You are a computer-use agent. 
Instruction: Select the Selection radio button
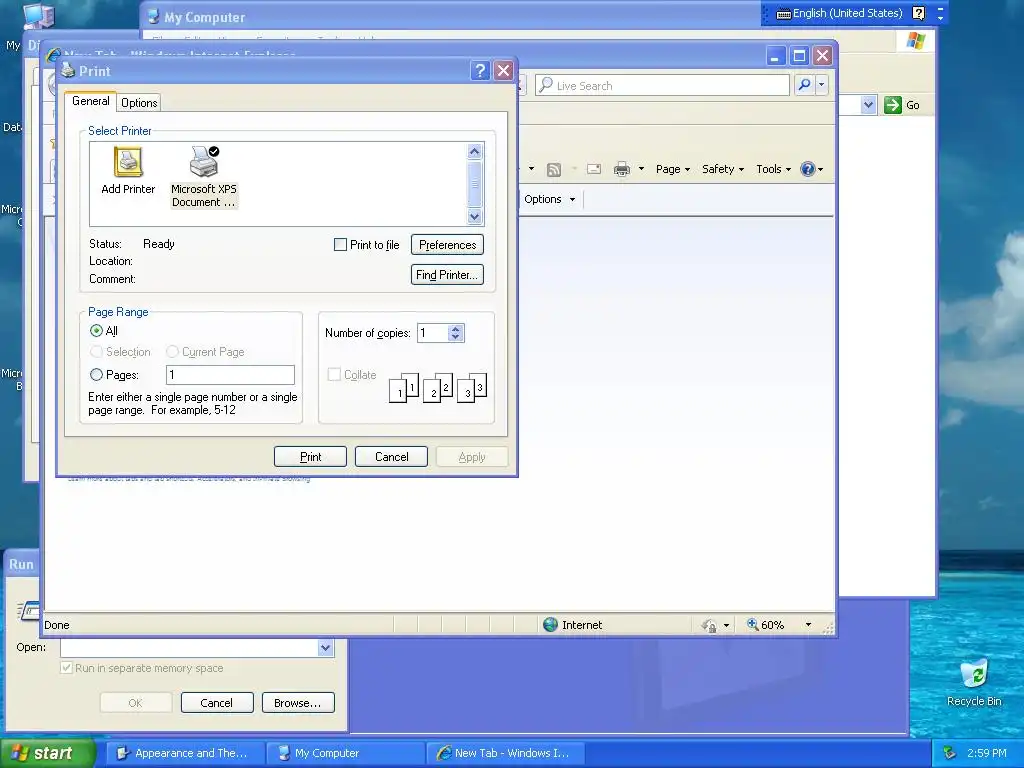click(96, 352)
